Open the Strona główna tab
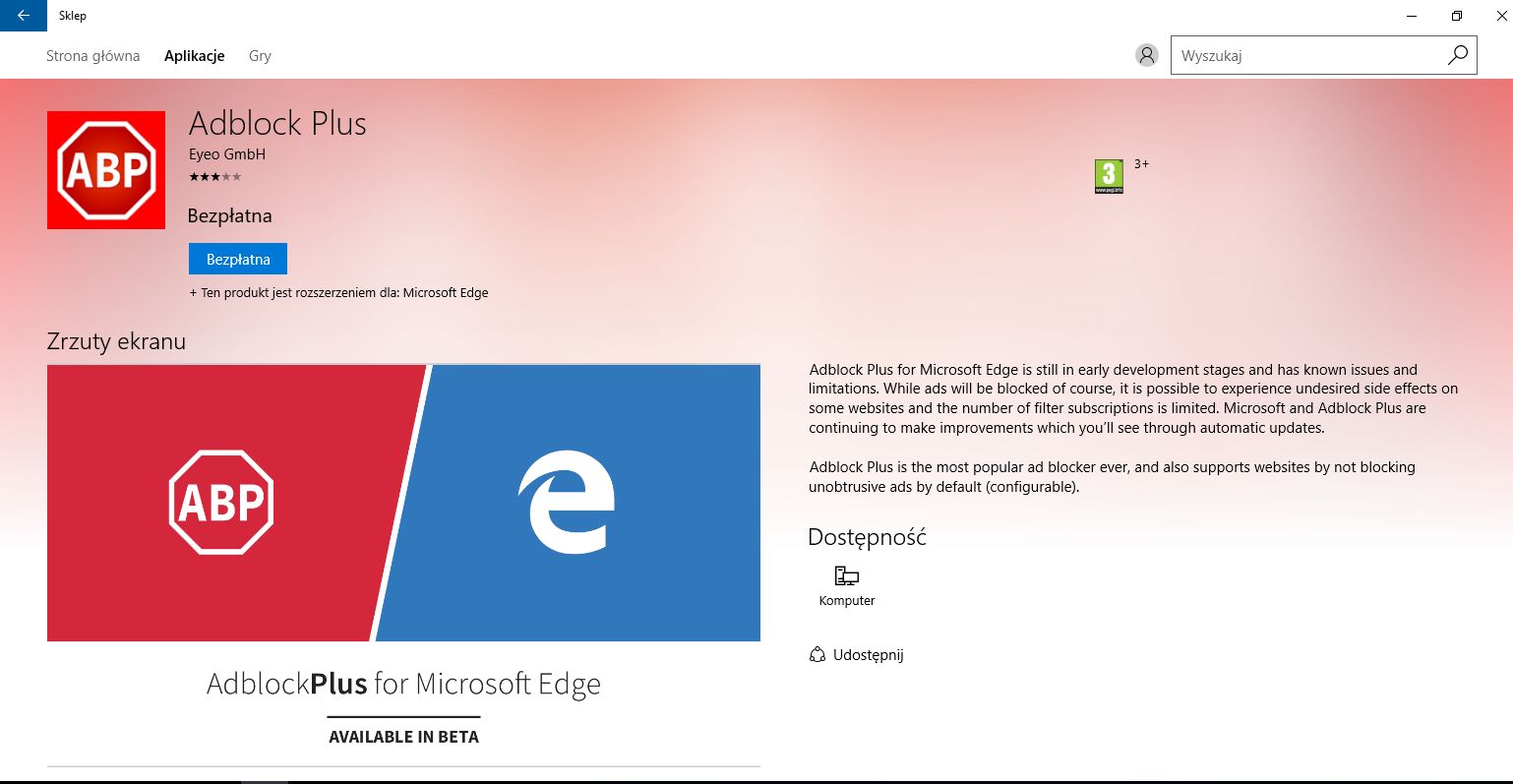 (x=93, y=56)
